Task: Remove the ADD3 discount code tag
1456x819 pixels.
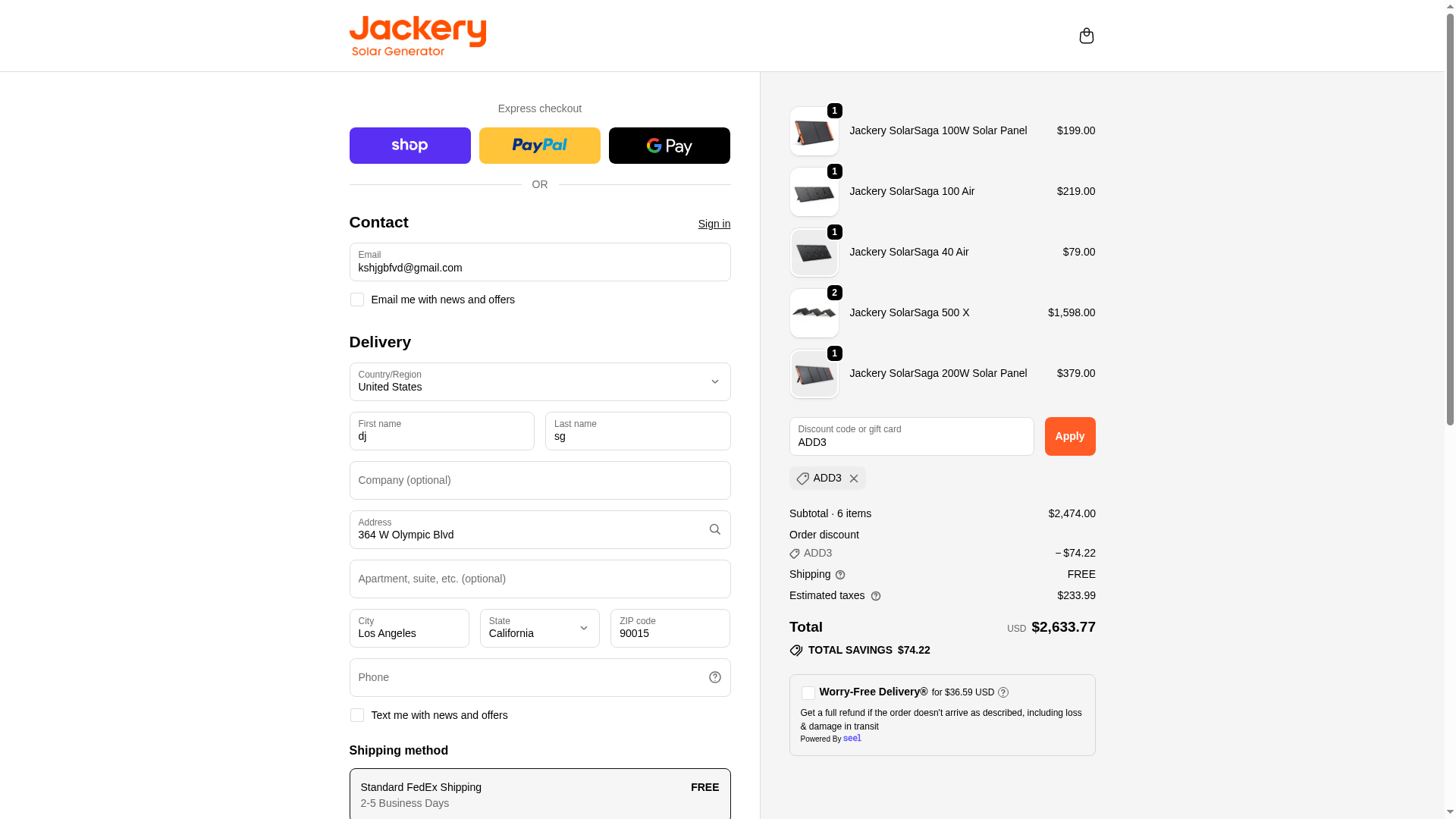Action: coord(854,479)
